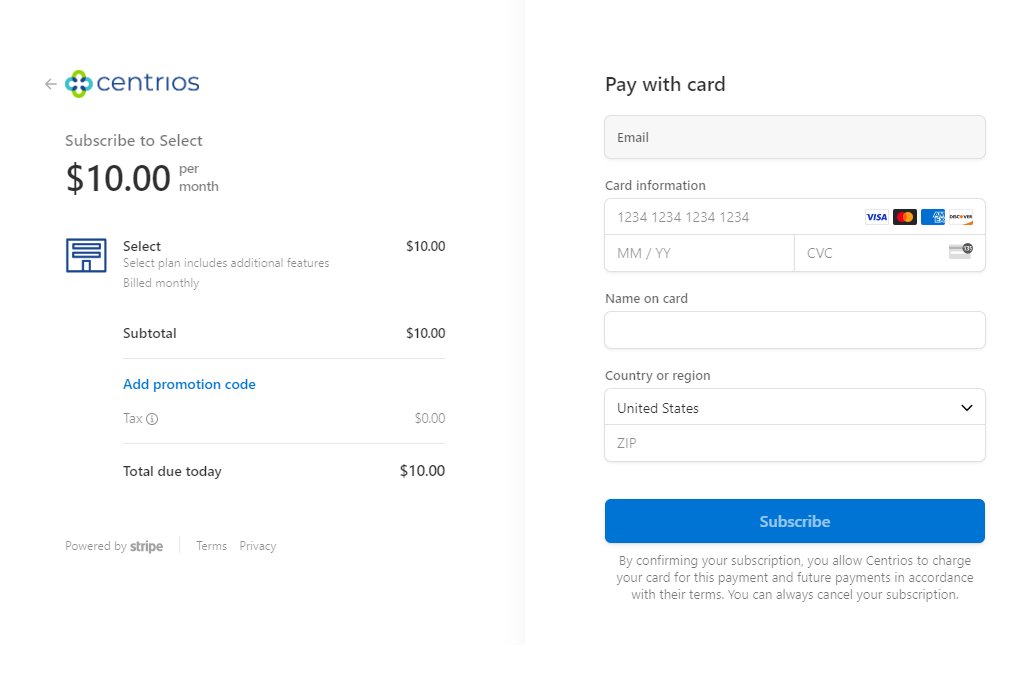Click the Visa card icon

(876, 217)
